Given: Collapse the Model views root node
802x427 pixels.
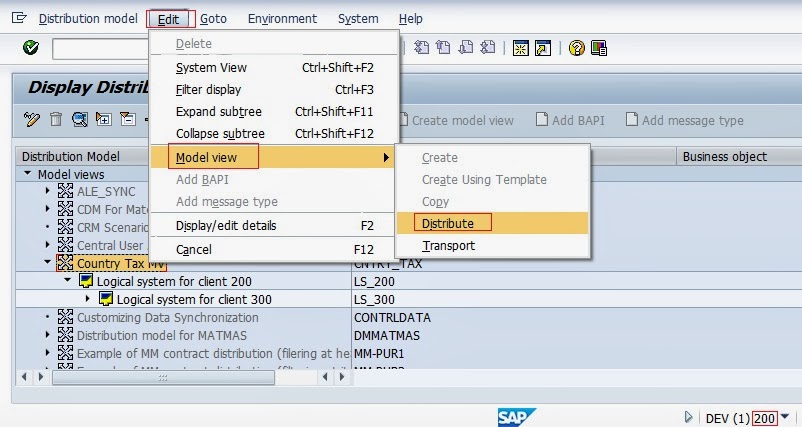Looking at the screenshot, I should [x=28, y=174].
